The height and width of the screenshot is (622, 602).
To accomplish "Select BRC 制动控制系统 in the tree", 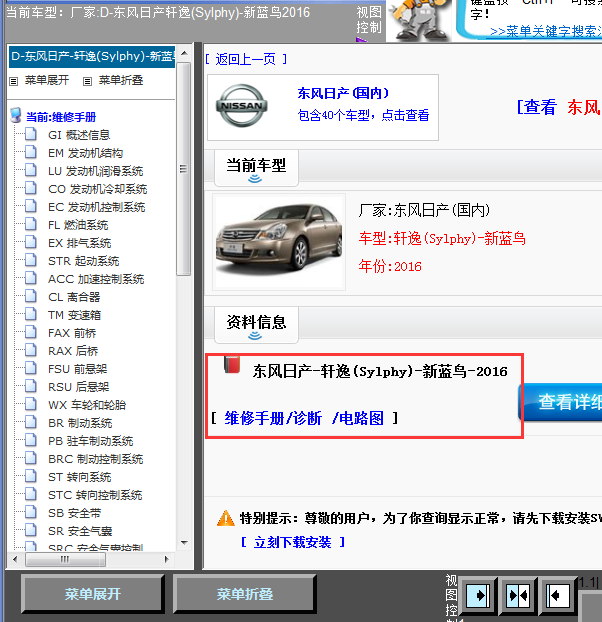I will [96, 459].
